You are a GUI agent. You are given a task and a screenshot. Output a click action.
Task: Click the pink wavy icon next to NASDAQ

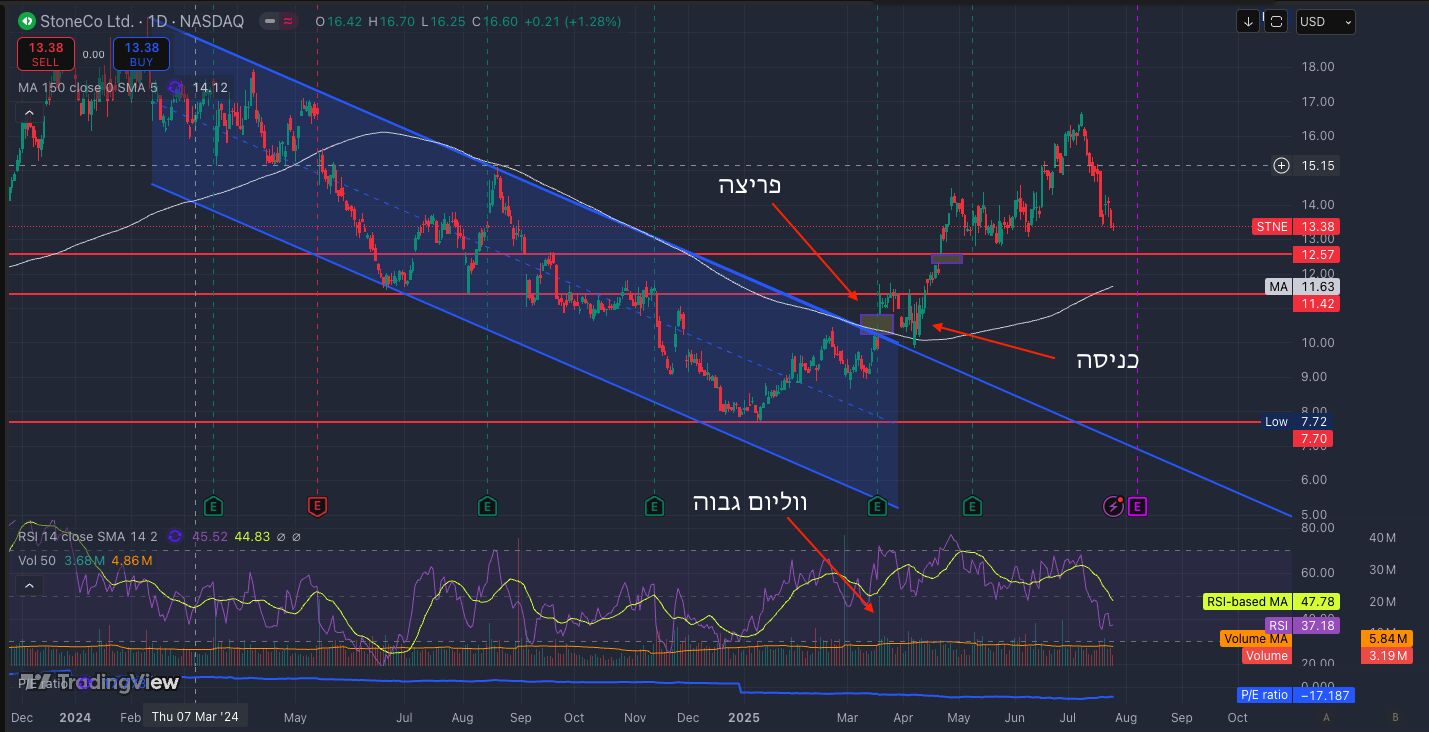pyautogui.click(x=289, y=21)
